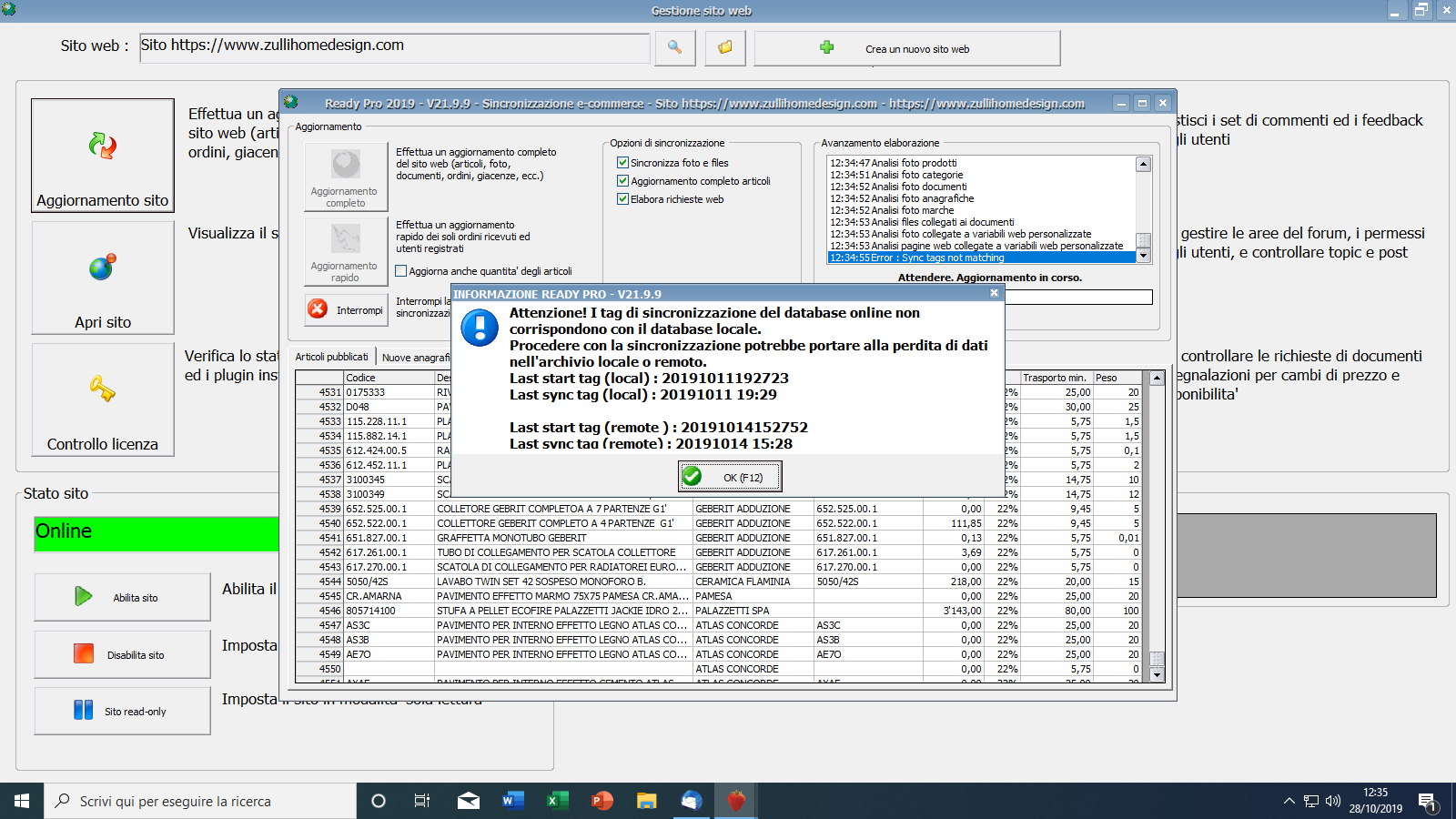Open Excel from the Windows taskbar

coord(557,801)
